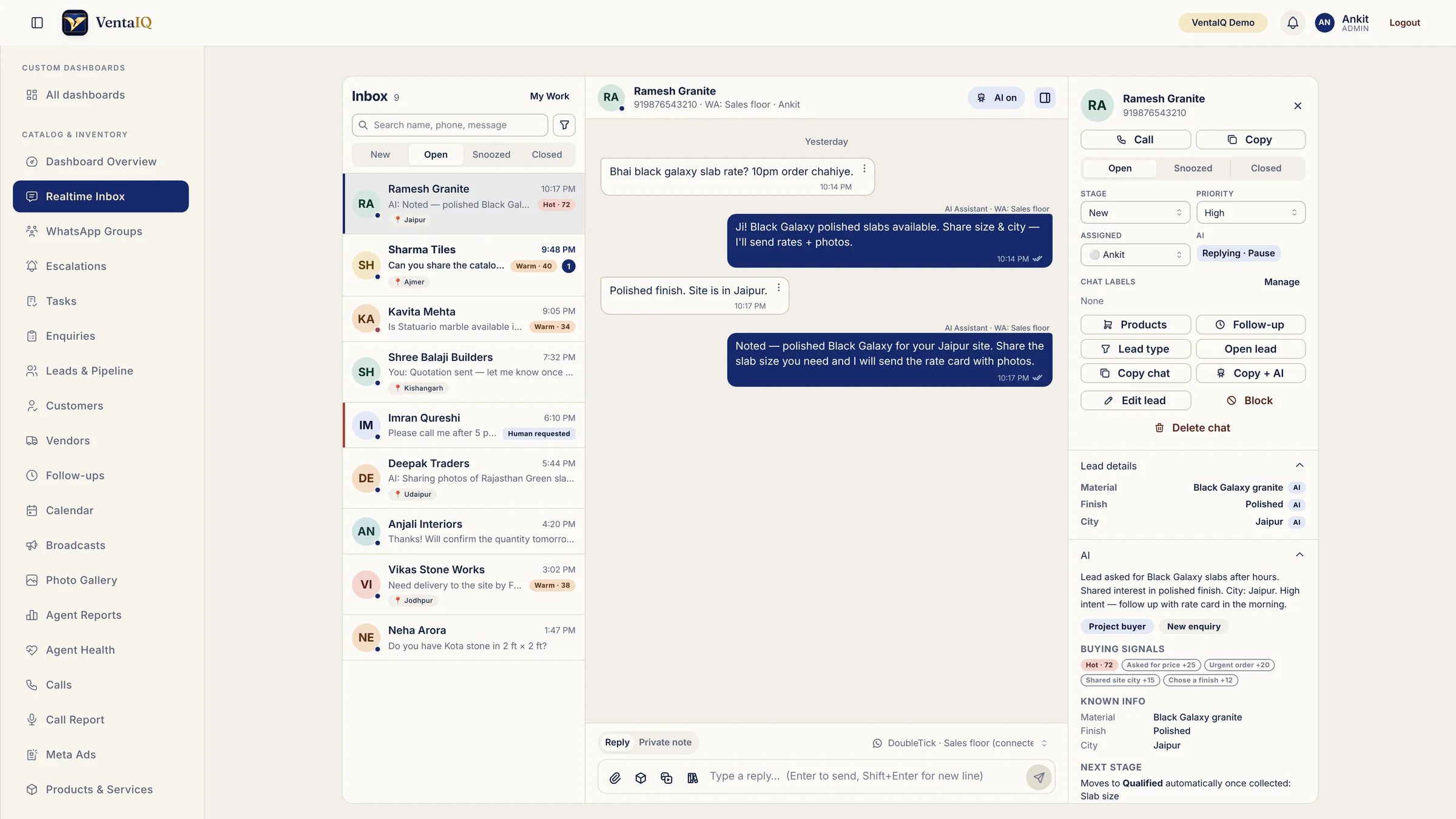Switch composer to Private note
1456x819 pixels.
click(665, 743)
